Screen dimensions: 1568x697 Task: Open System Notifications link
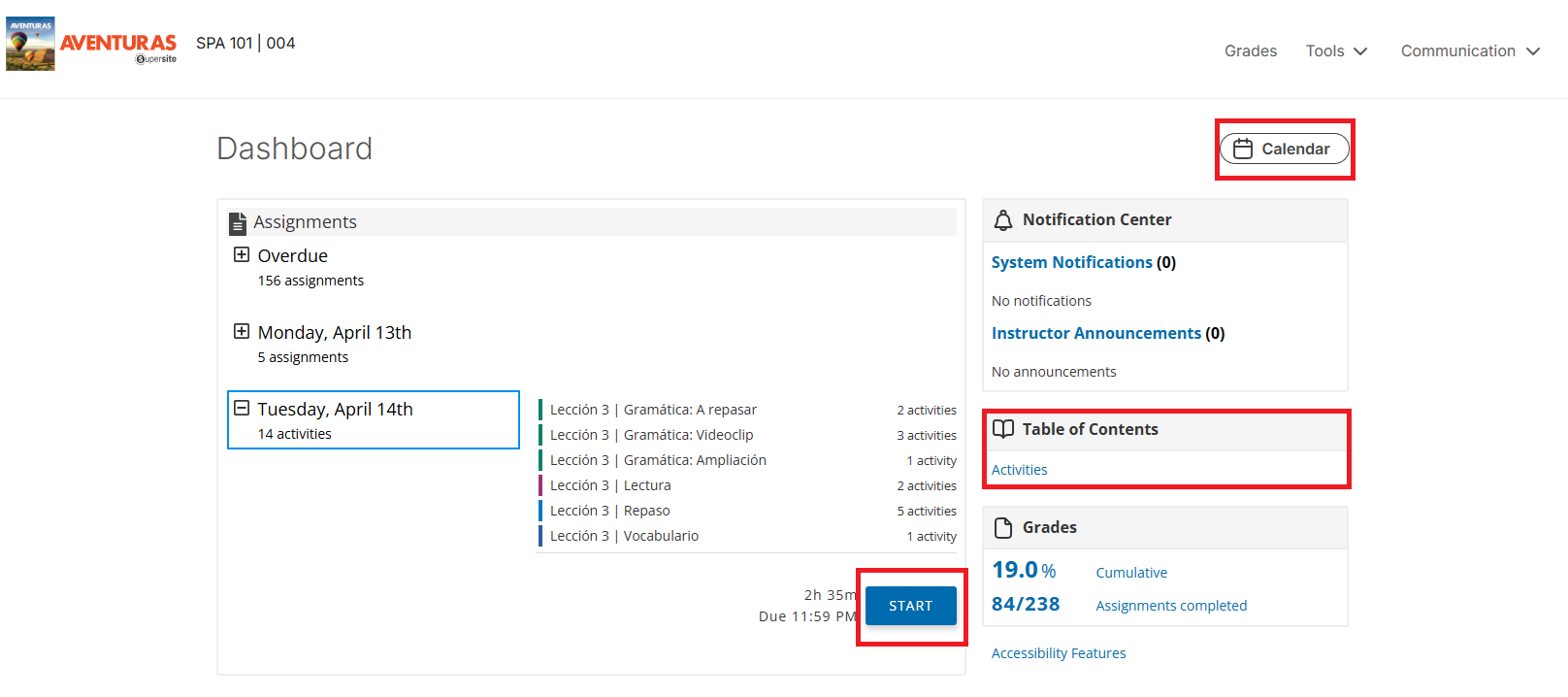tap(1072, 262)
